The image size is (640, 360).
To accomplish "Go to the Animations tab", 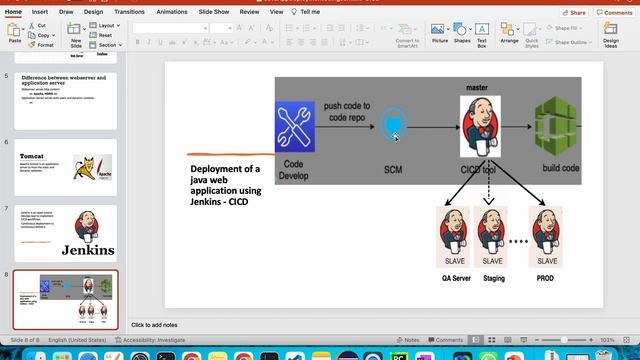I will pos(172,12).
